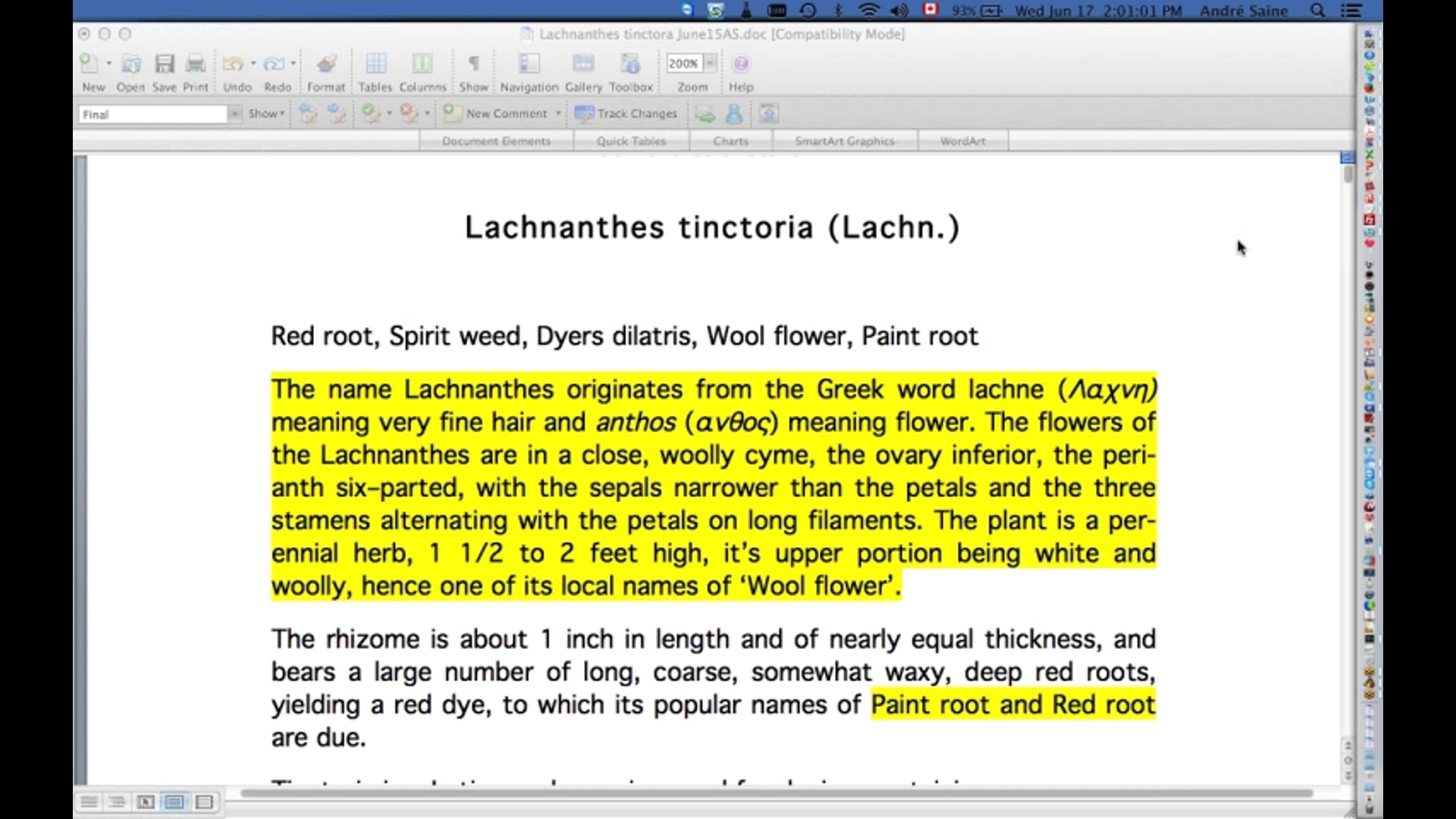Open the Format painter tool
Image resolution: width=1456 pixels, height=819 pixels.
click(x=326, y=64)
